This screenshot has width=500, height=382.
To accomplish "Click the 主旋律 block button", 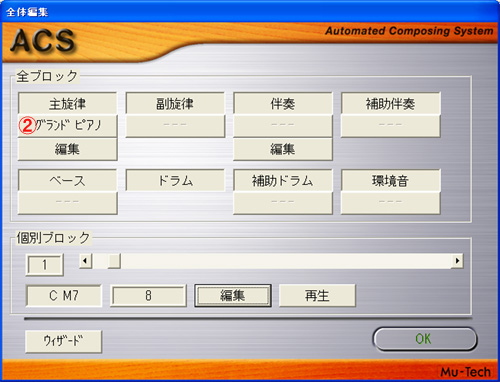I will point(67,103).
